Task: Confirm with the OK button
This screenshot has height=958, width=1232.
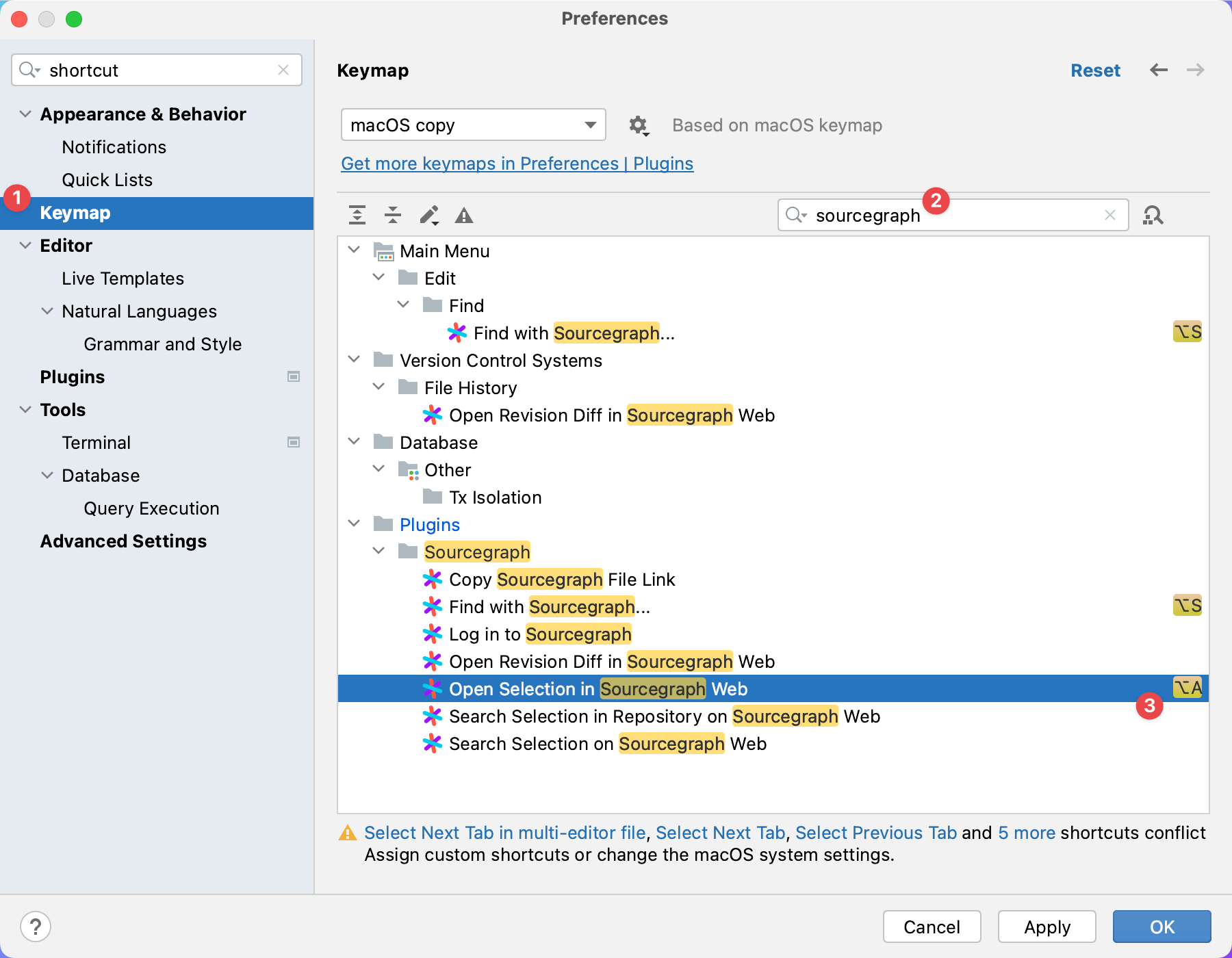Action: coord(1162,927)
